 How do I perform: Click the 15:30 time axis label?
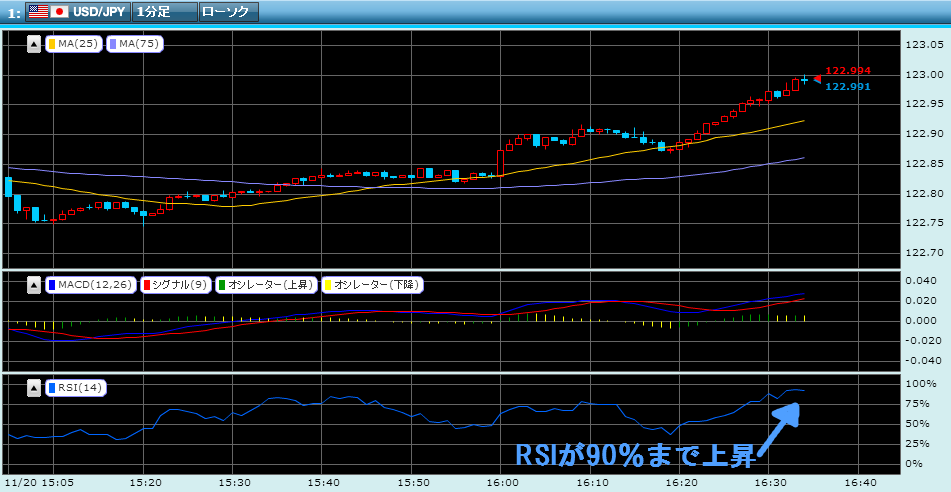click(x=233, y=483)
